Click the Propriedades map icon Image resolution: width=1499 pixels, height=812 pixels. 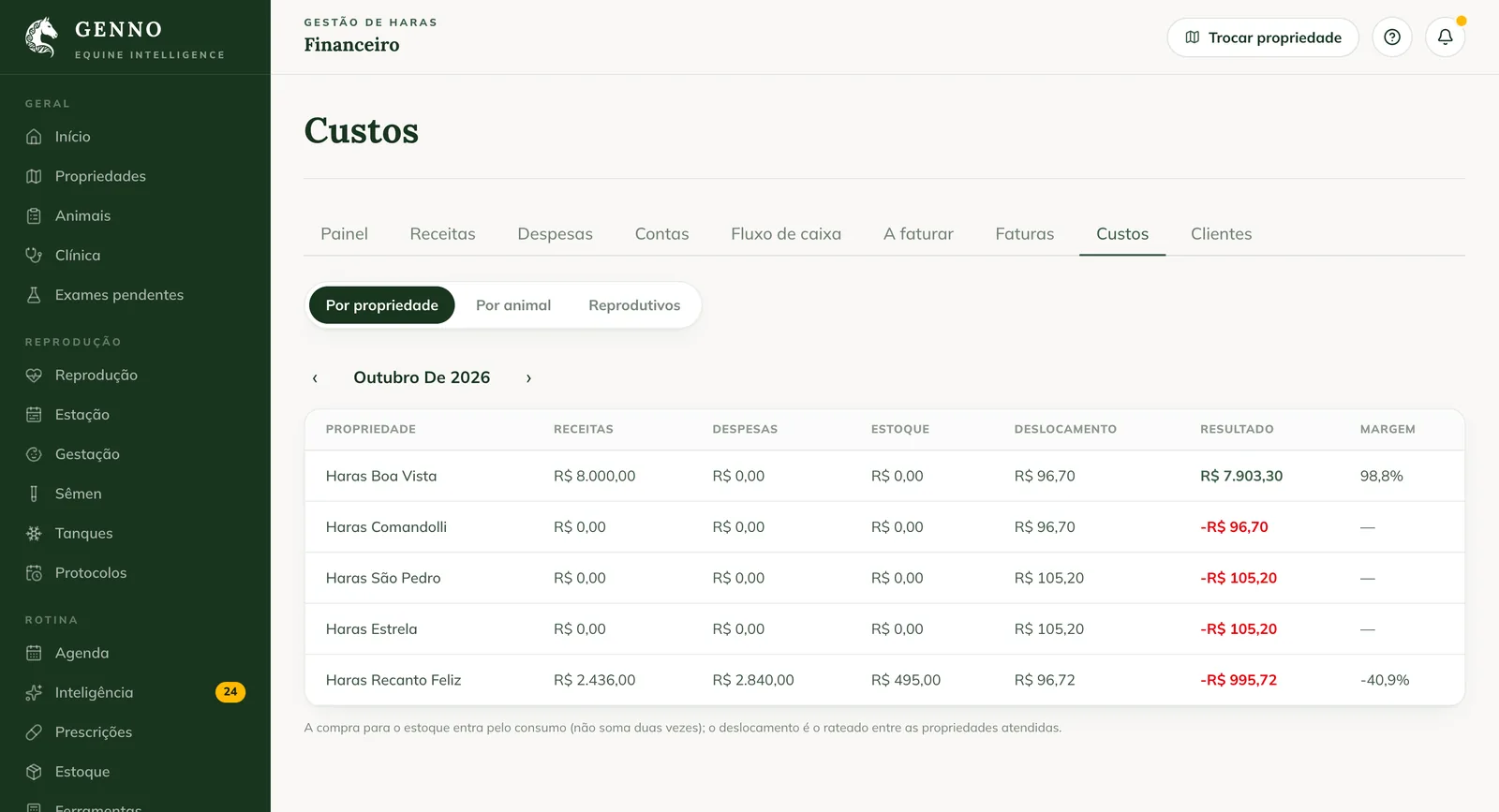[34, 176]
